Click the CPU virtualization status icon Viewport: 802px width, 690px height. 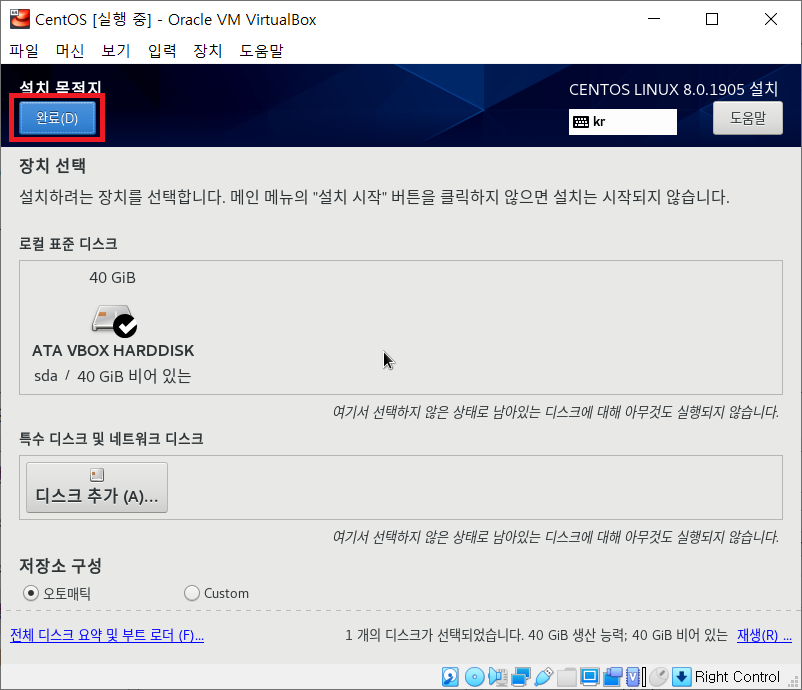click(635, 677)
